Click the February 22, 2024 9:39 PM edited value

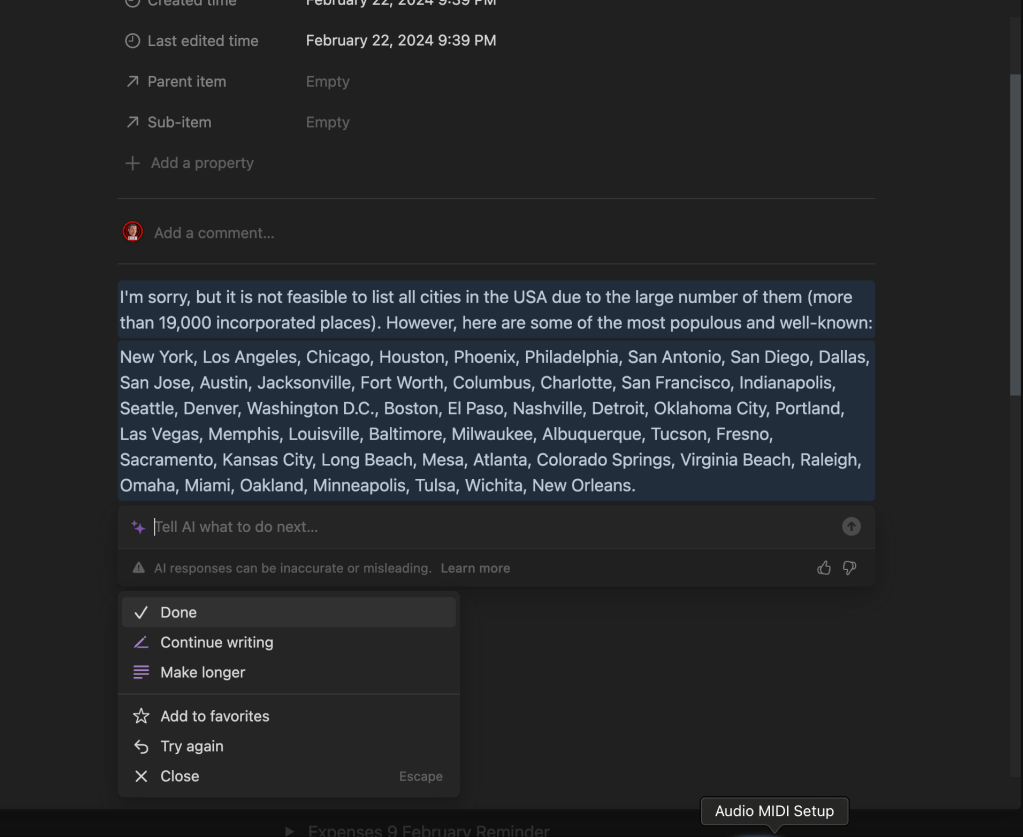point(401,40)
